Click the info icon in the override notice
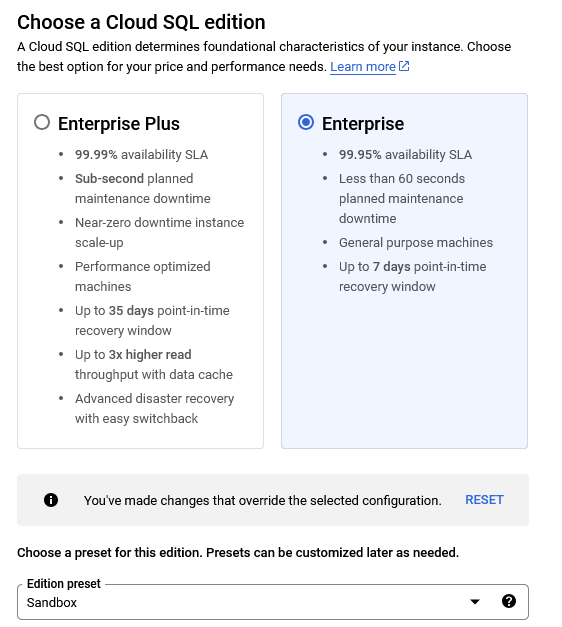The width and height of the screenshot is (562, 627). pos(51,500)
